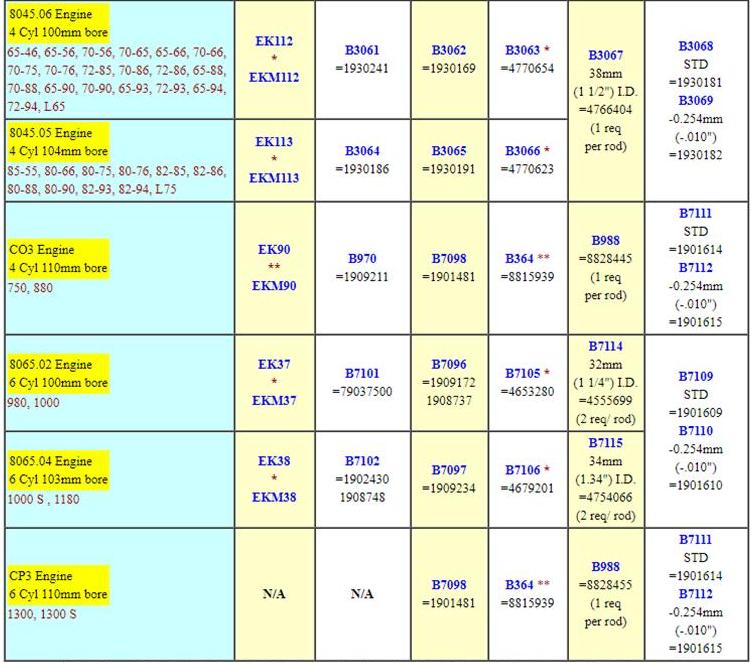Open part B3061 link
The height and width of the screenshot is (663, 751).
(x=362, y=49)
